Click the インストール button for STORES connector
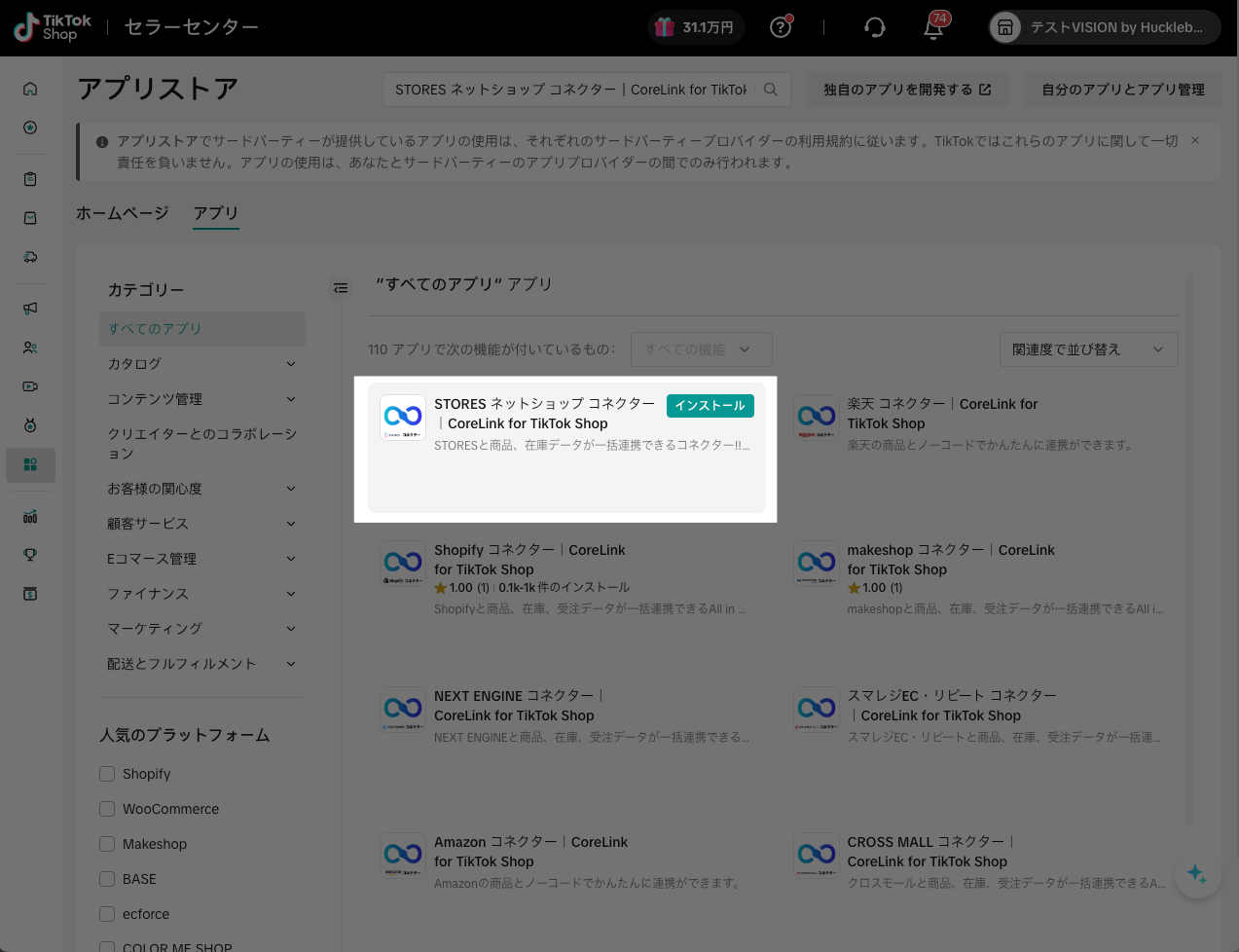 (x=711, y=406)
